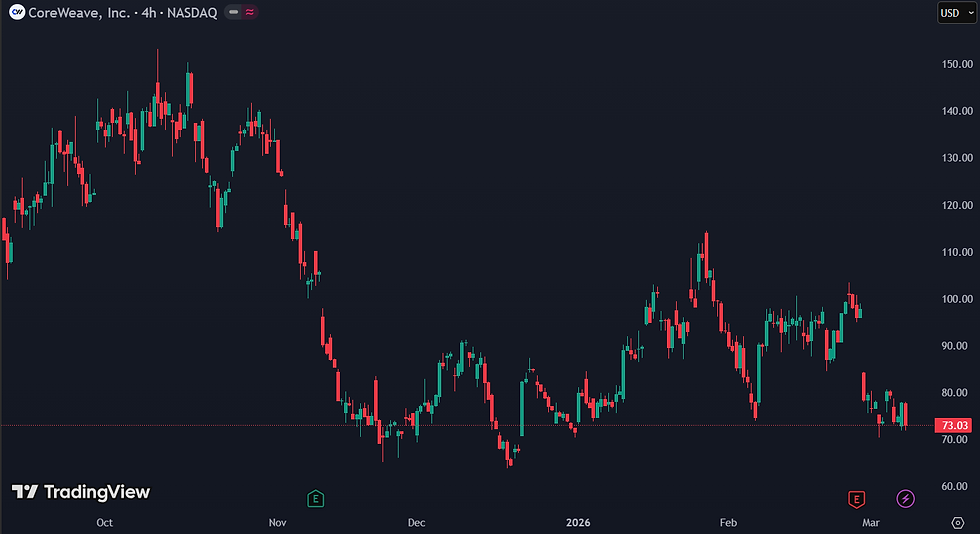Image resolution: width=980 pixels, height=534 pixels.
Task: Click the 90.00 price axis label
Action: (954, 346)
